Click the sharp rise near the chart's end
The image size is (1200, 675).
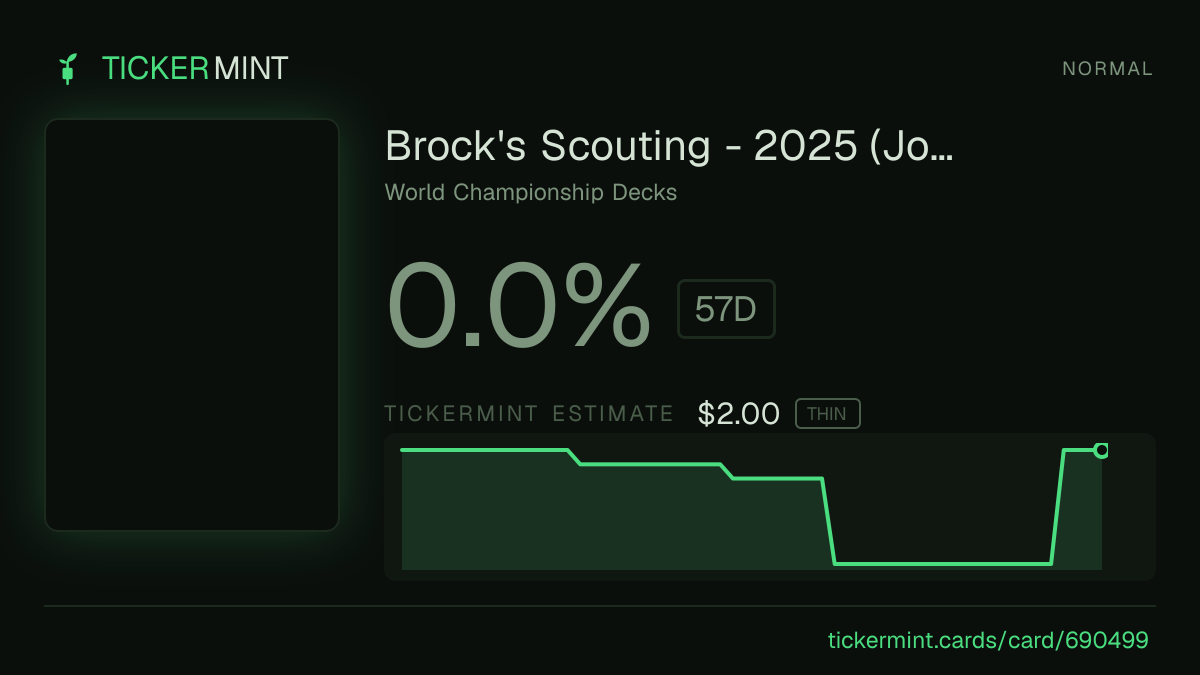point(1057,507)
